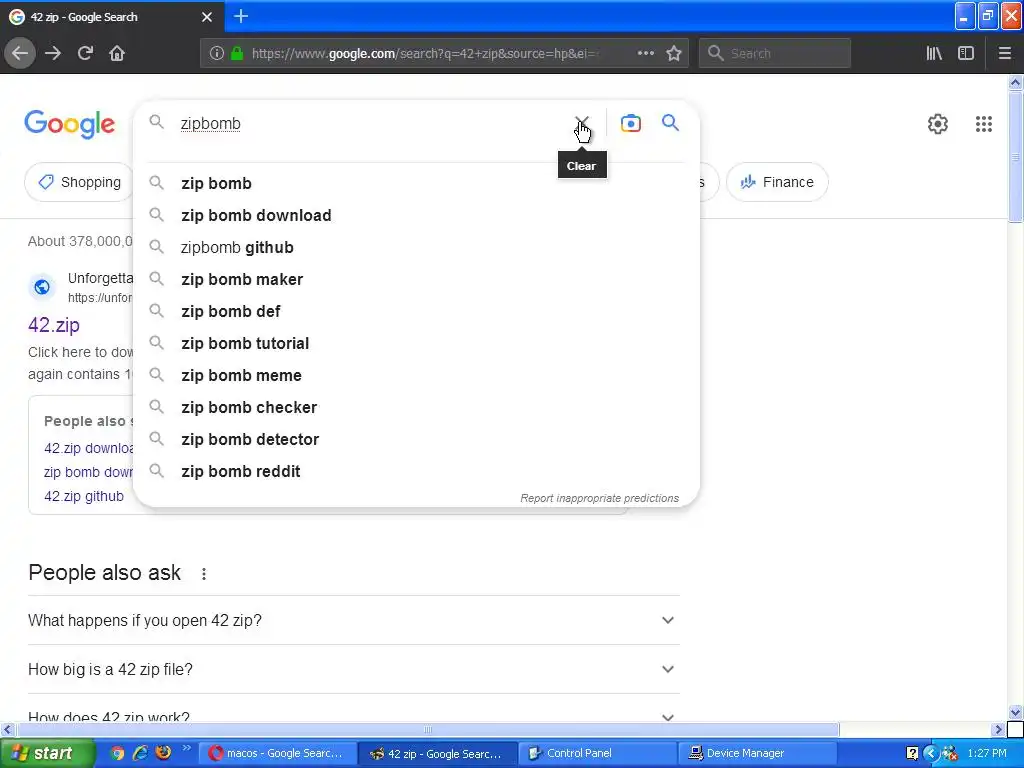Open the Windows Start menu
This screenshot has width=1024, height=768.
click(x=48, y=753)
